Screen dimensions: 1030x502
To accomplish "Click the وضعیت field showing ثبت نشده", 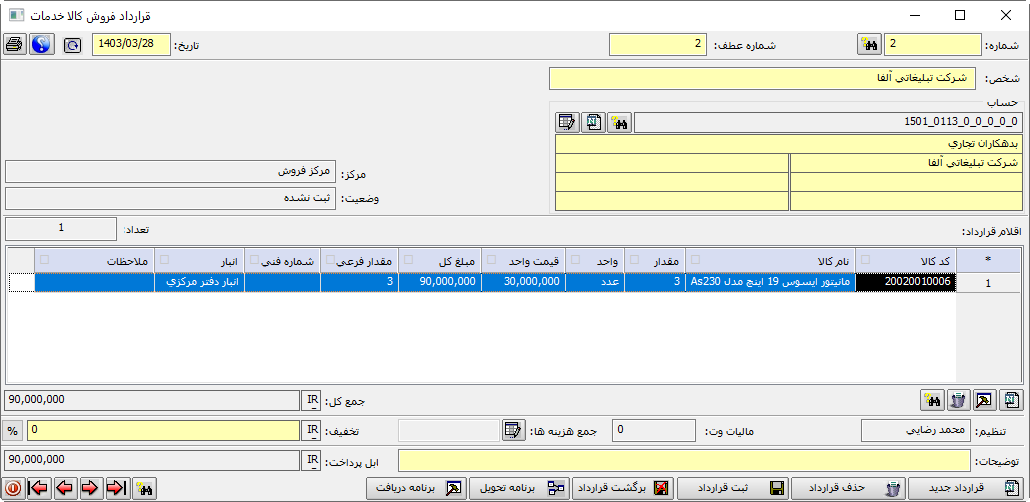I will (x=169, y=198).
